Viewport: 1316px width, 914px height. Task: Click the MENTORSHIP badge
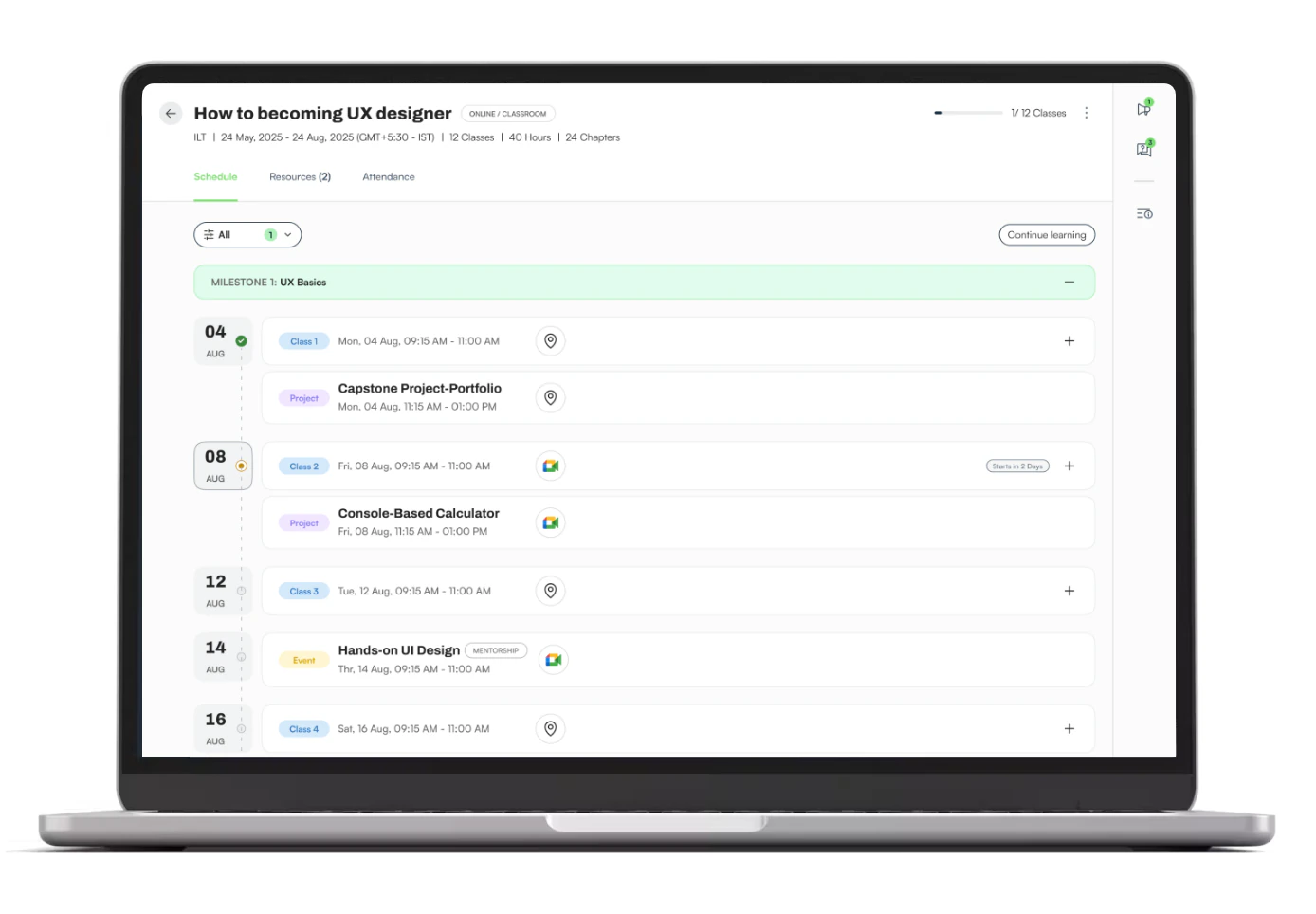tap(496, 651)
